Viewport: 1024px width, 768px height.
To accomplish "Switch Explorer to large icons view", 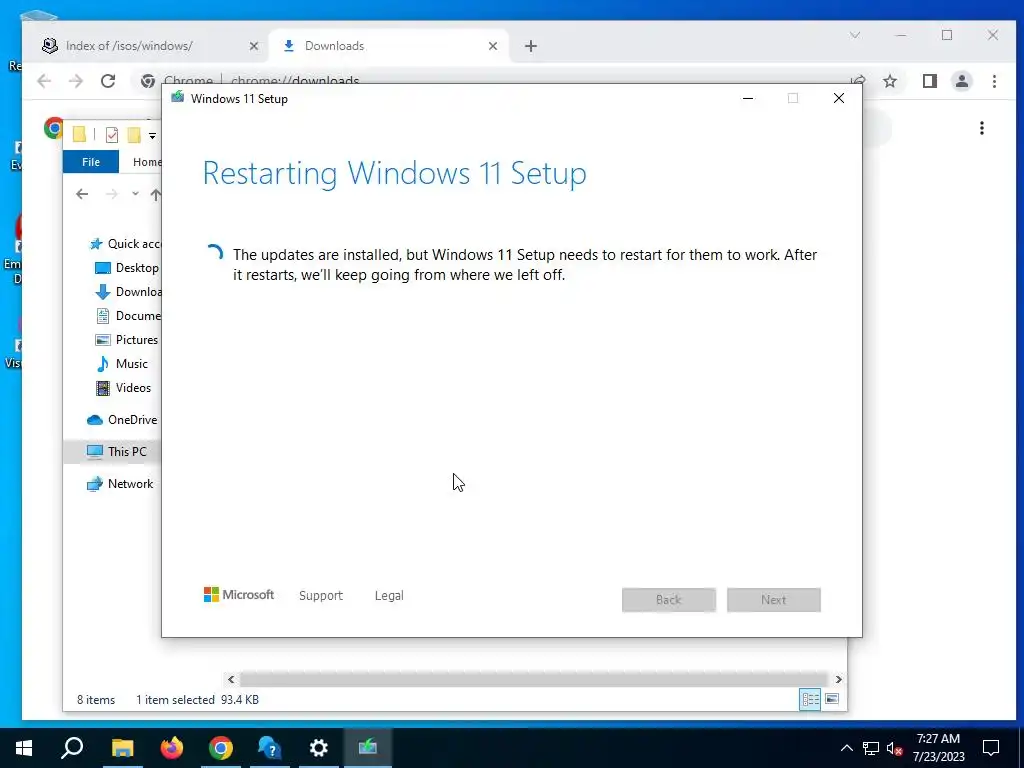I will pos(832,699).
